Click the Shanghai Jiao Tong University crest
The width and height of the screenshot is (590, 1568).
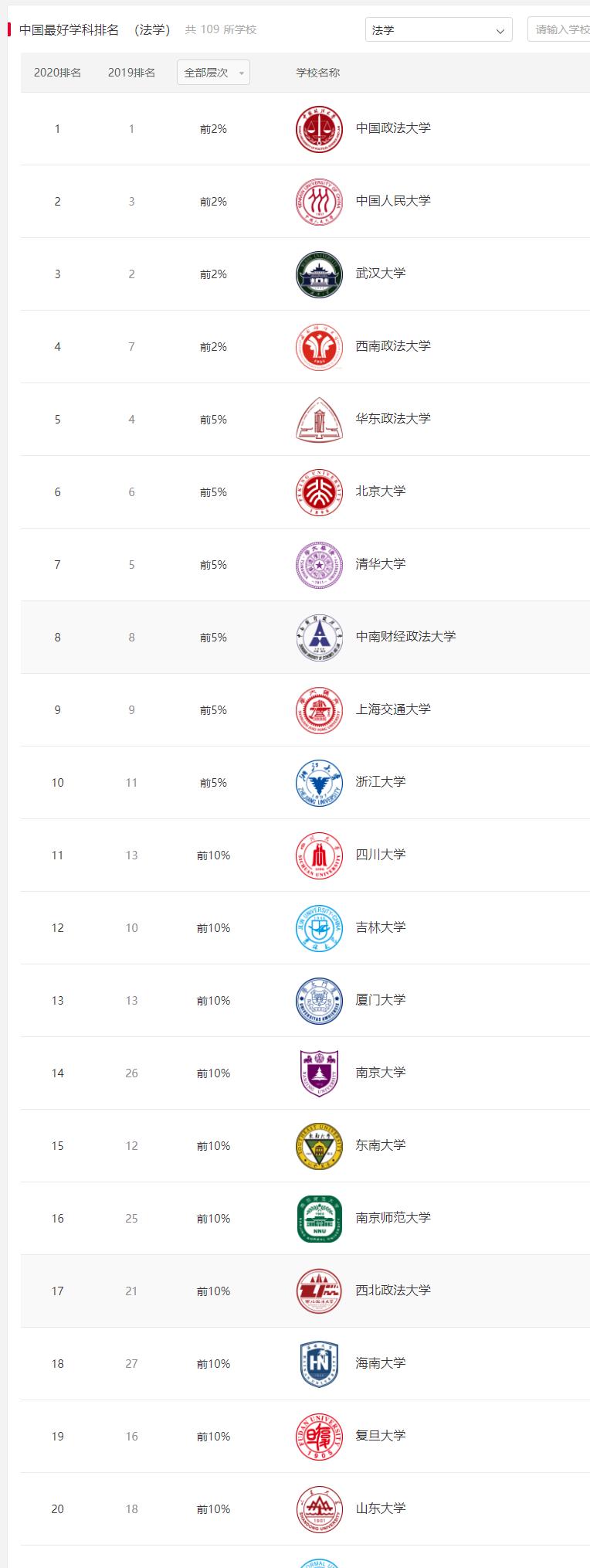[x=318, y=709]
